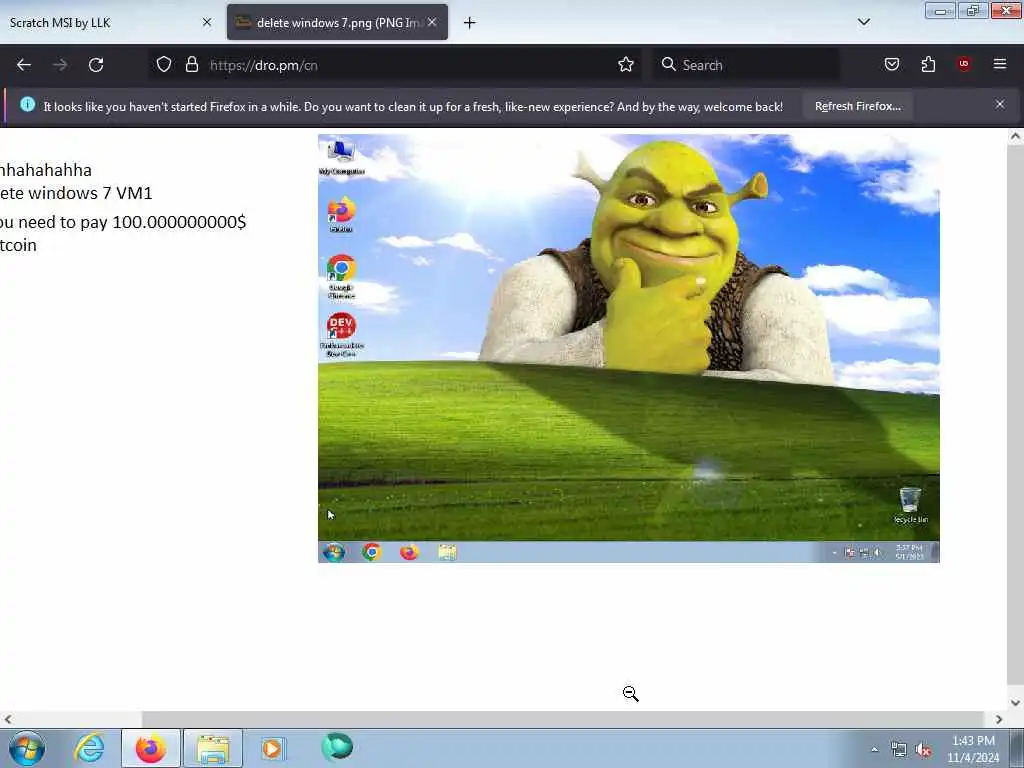Click the text 'ete windows 7 VM1'
This screenshot has width=1024, height=768.
coord(76,193)
